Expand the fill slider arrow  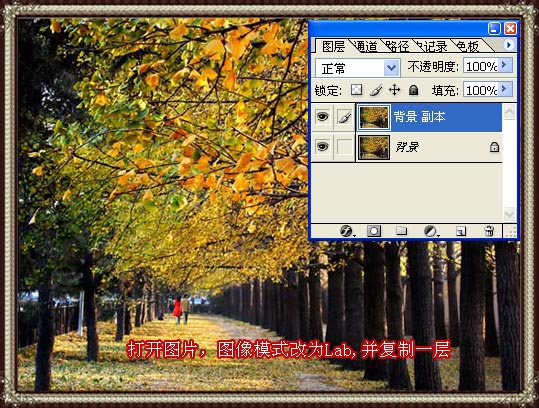tap(505, 89)
